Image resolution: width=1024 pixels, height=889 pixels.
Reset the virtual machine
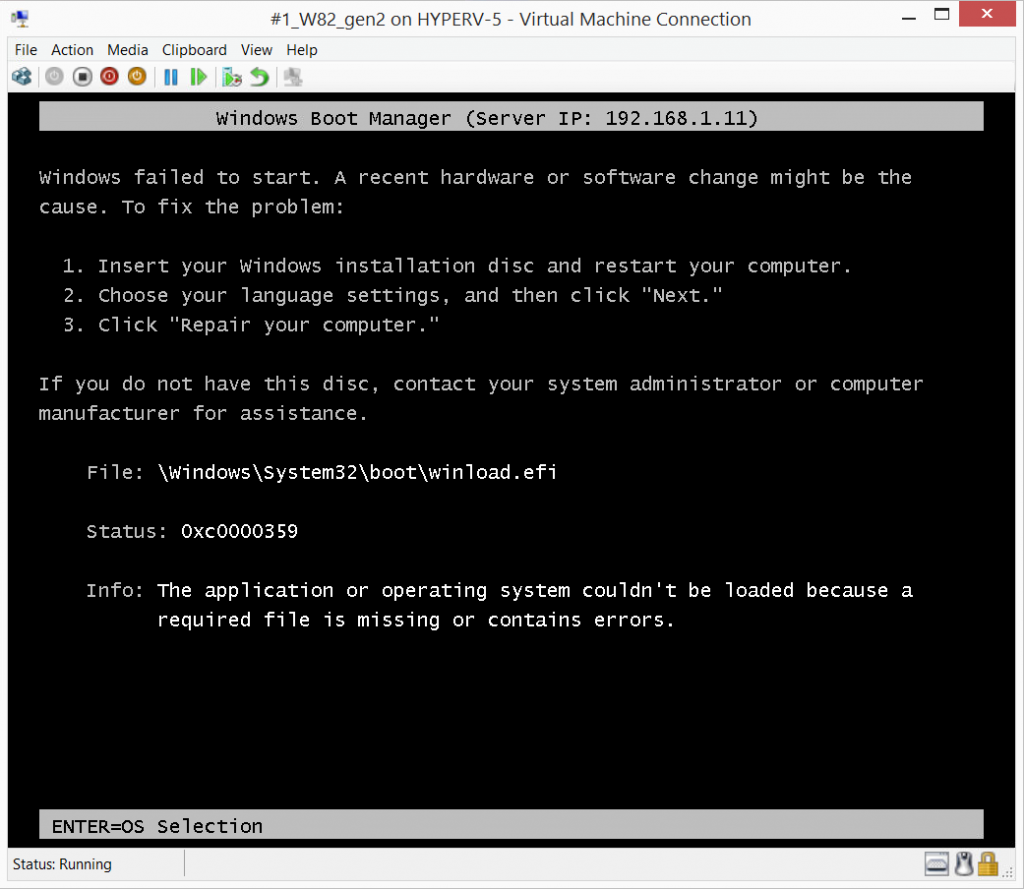(197, 77)
